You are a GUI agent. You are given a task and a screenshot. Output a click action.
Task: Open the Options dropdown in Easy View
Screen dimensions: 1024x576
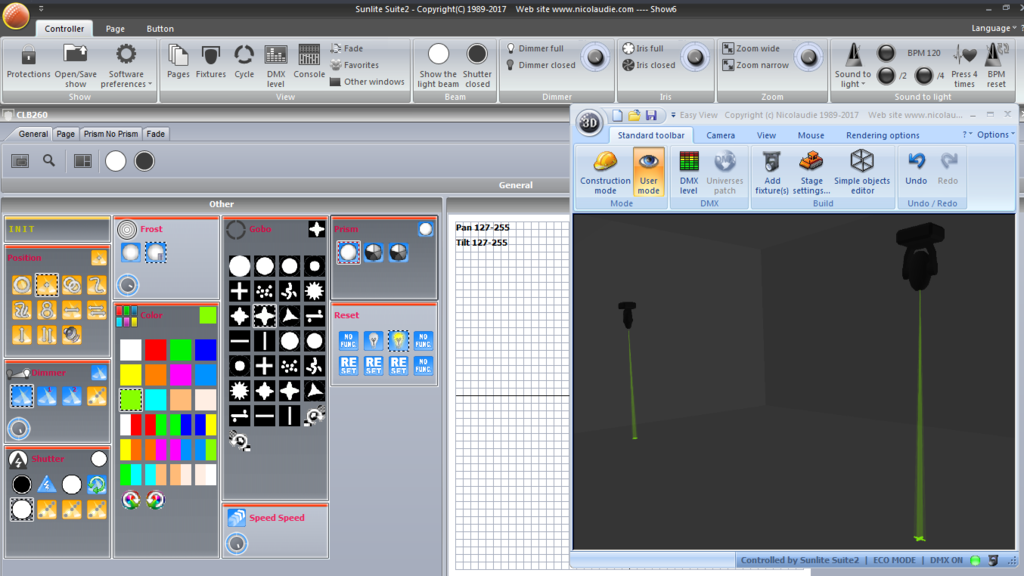point(996,135)
